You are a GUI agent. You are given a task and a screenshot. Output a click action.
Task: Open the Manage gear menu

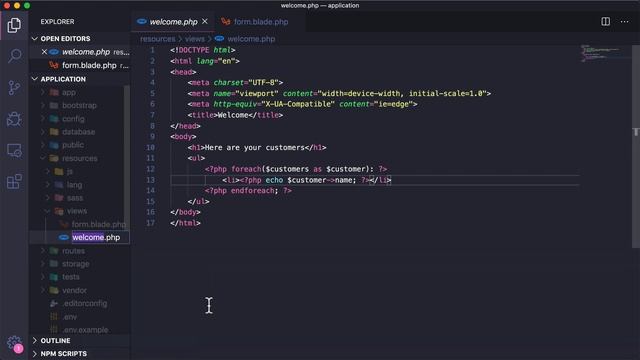pos(14,344)
